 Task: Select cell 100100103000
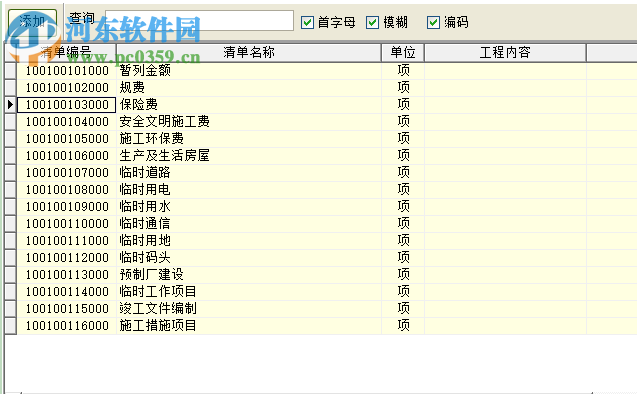pos(67,105)
